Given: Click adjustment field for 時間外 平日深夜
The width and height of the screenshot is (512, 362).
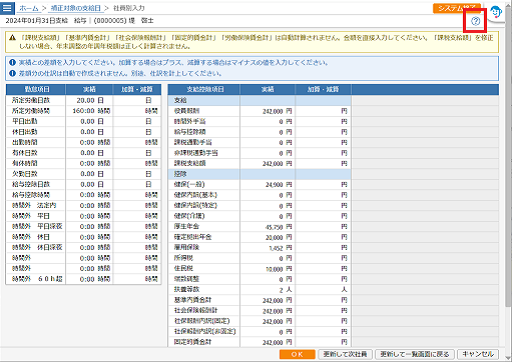Looking at the screenshot, I should click(137, 226).
